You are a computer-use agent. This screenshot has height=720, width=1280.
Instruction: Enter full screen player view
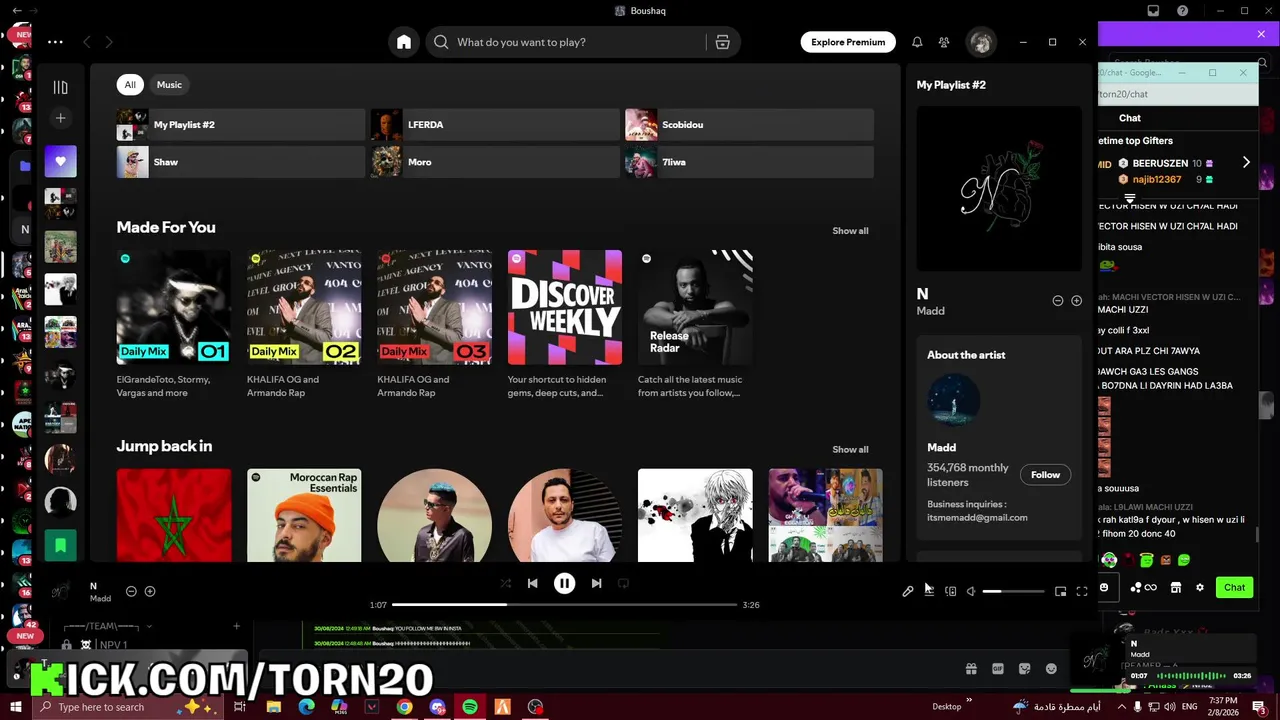point(1082,592)
